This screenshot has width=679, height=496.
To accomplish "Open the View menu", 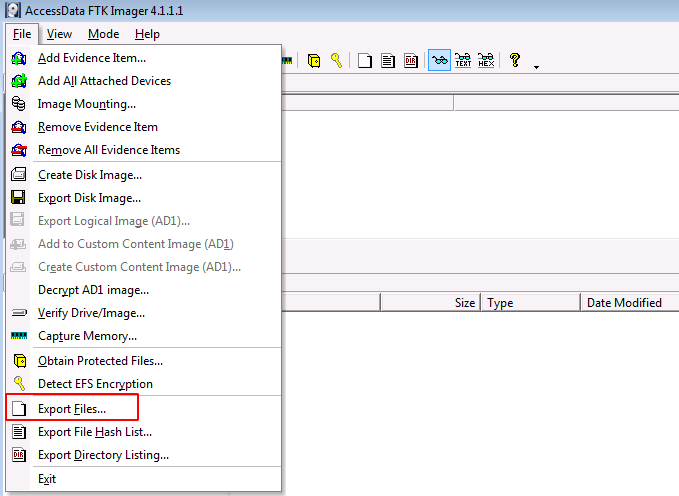I will 59,34.
